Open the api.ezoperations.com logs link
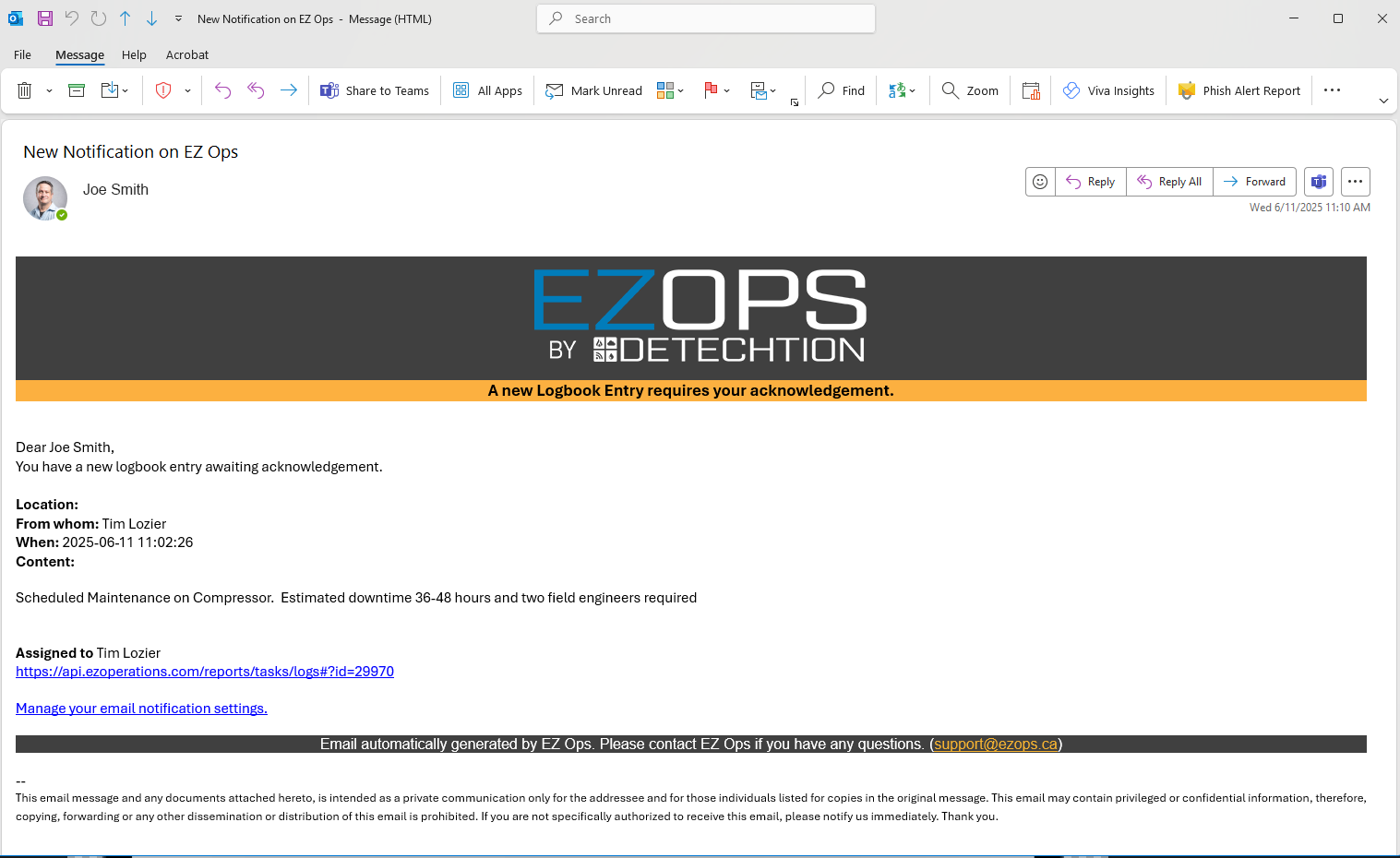The height and width of the screenshot is (858, 1400). pyautogui.click(x=205, y=672)
